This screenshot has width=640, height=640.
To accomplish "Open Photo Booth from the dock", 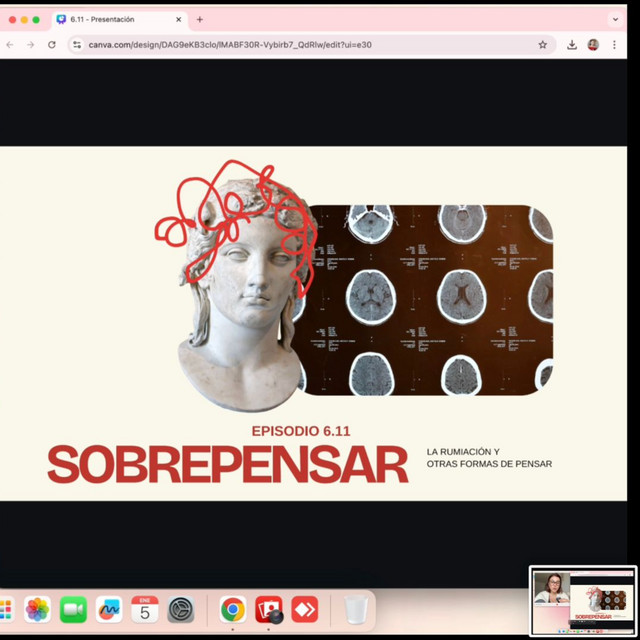I will point(269,609).
